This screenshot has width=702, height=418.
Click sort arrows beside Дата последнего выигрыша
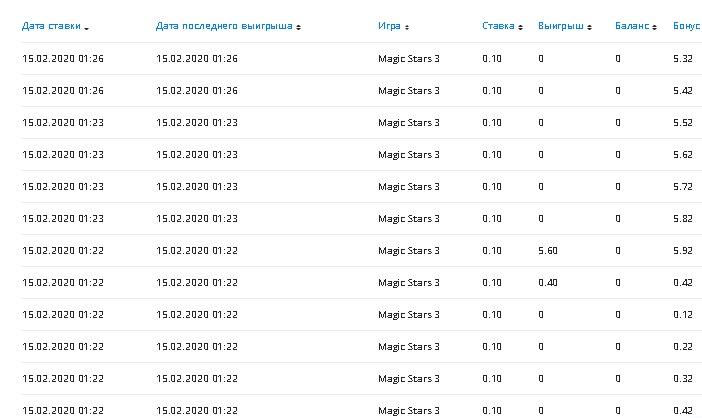coord(299,27)
